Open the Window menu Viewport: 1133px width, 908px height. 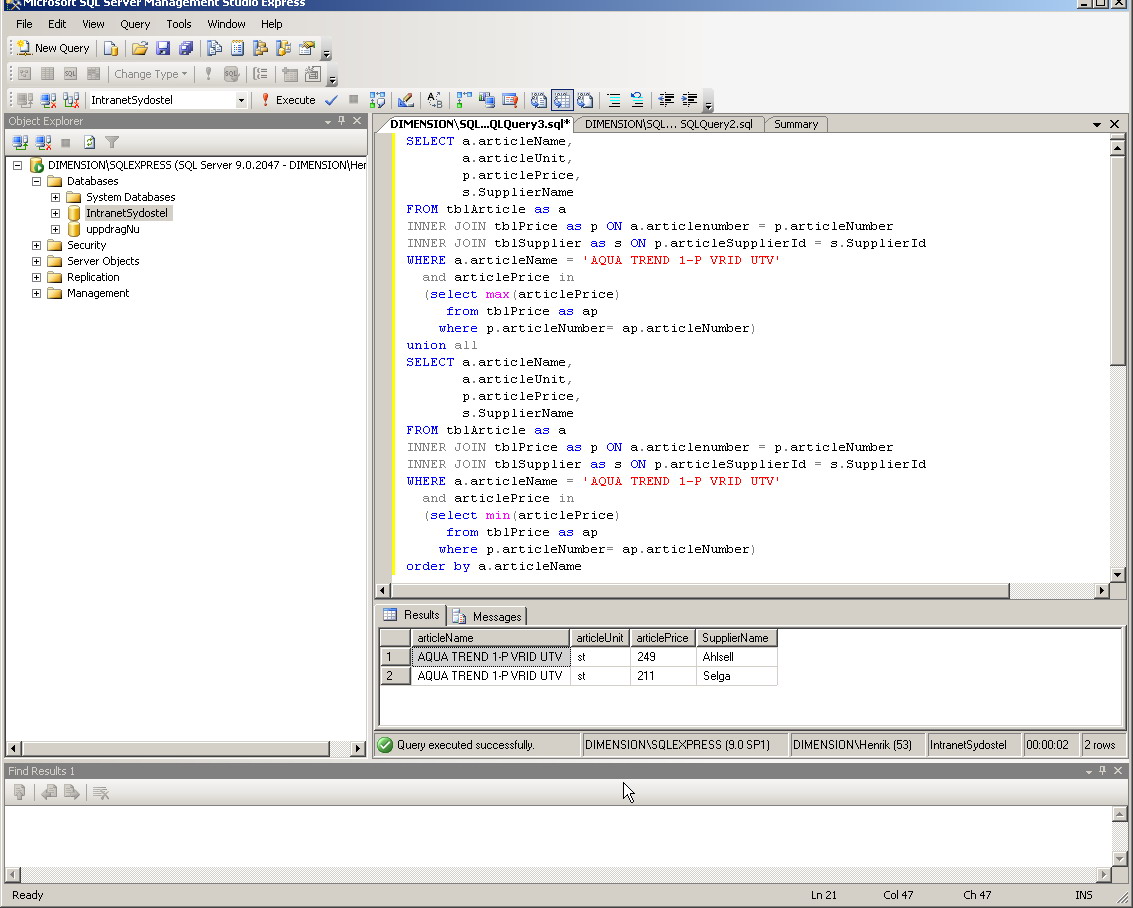pyautogui.click(x=226, y=24)
